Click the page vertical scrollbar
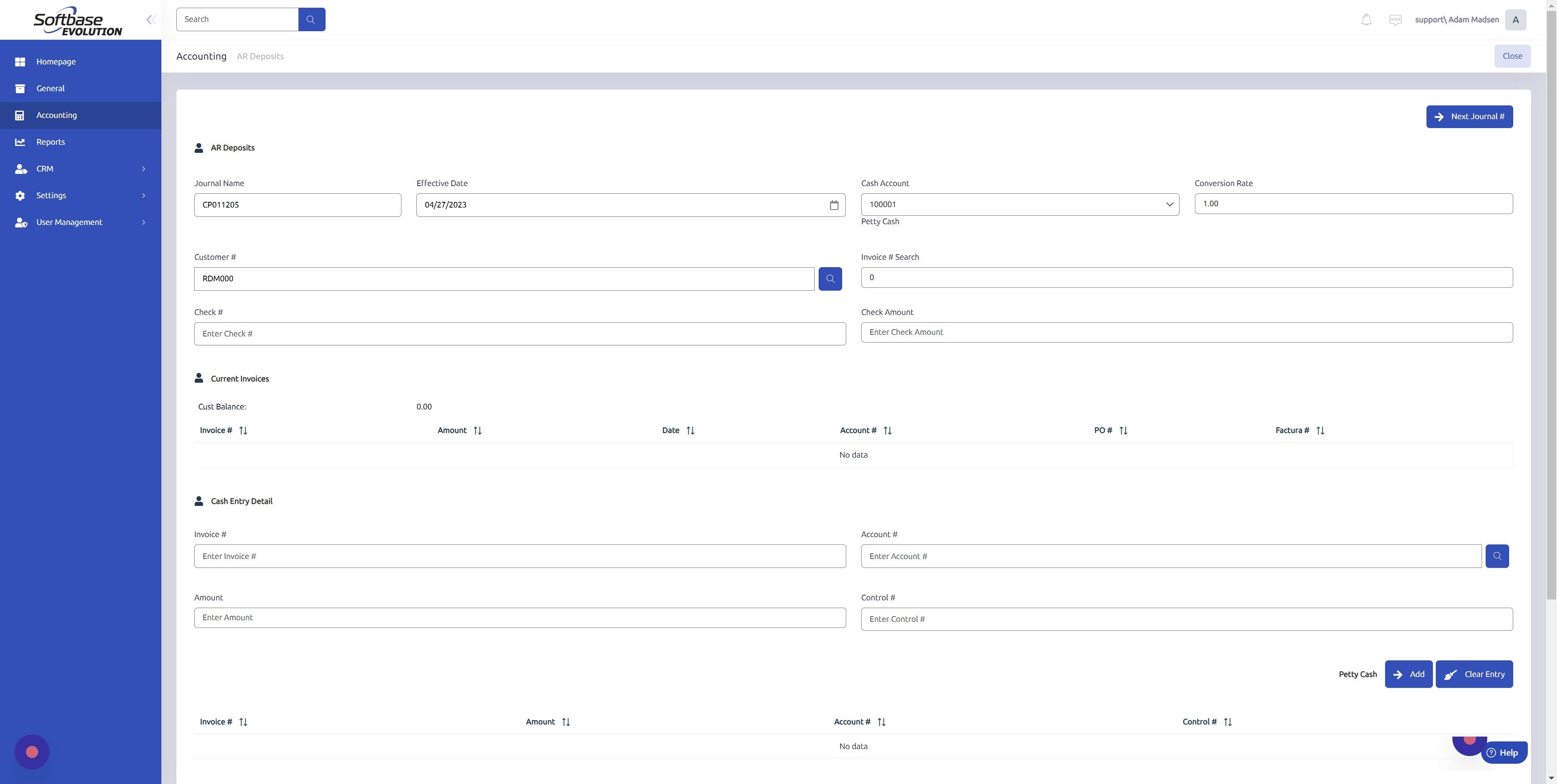1557x784 pixels. (1551, 305)
